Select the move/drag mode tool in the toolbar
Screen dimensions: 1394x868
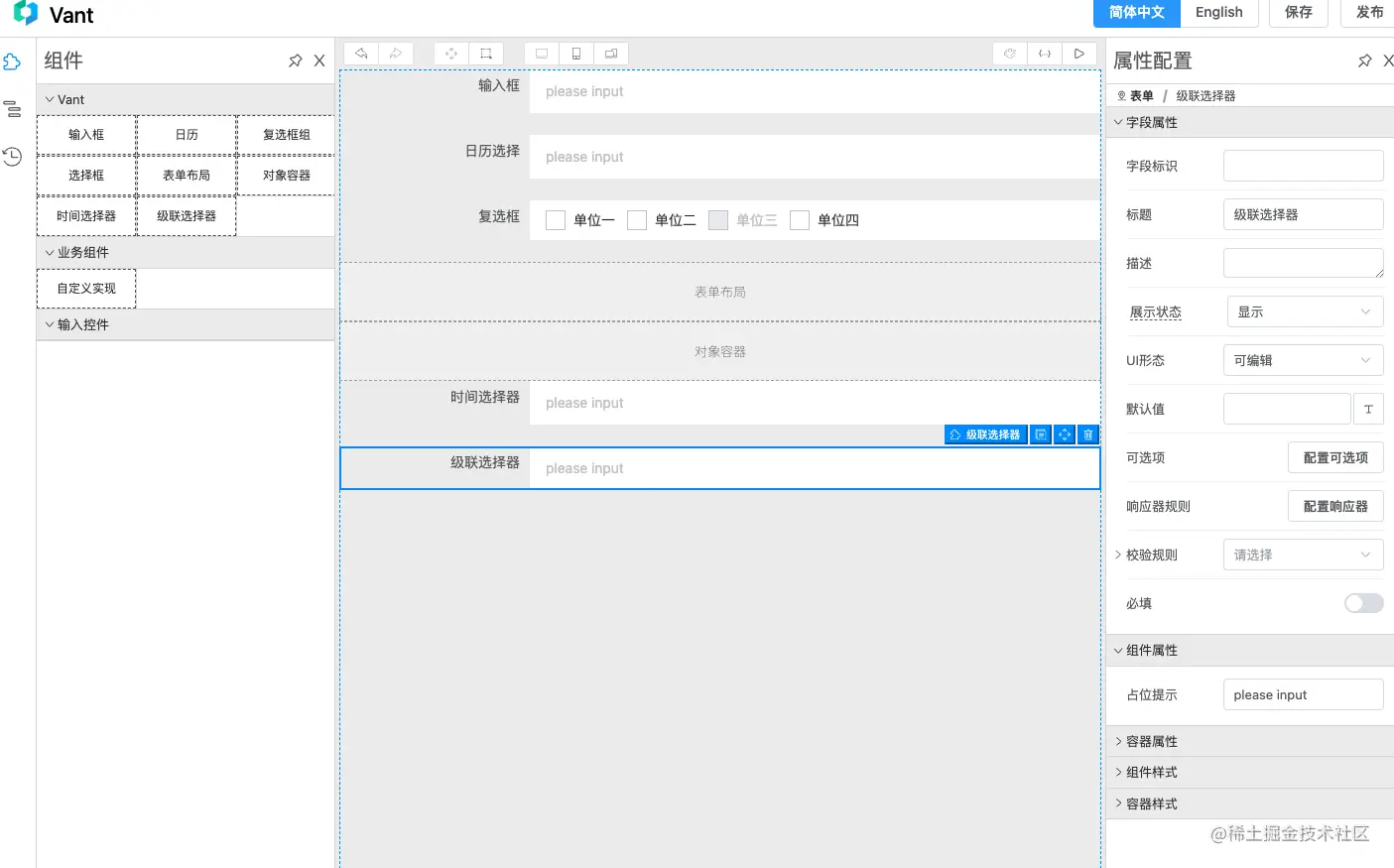tap(451, 54)
